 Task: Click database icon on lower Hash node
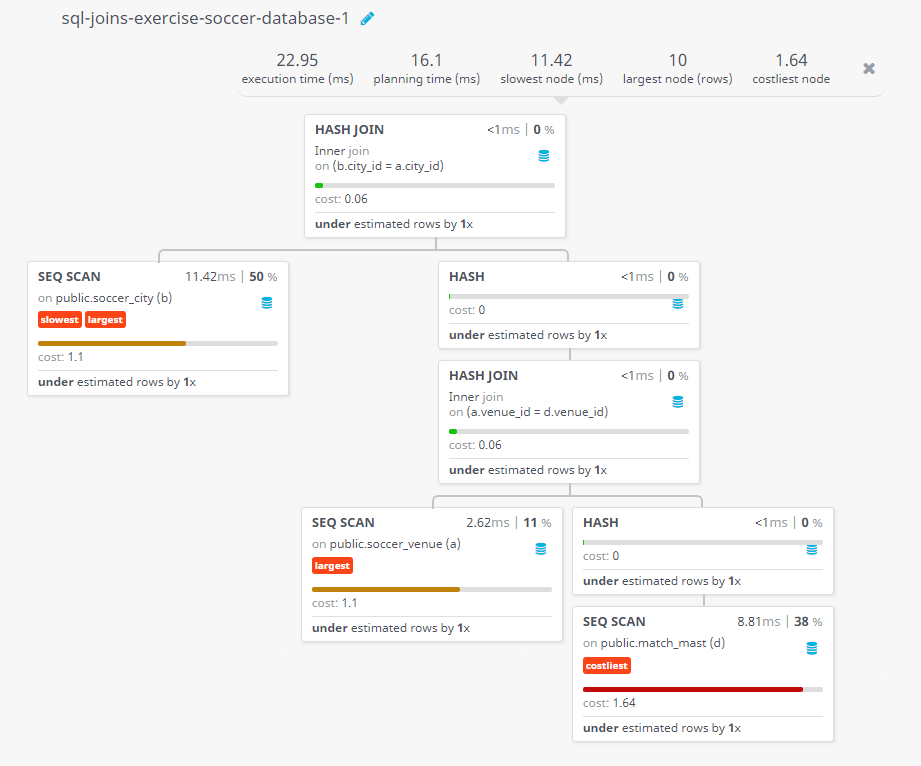[812, 549]
